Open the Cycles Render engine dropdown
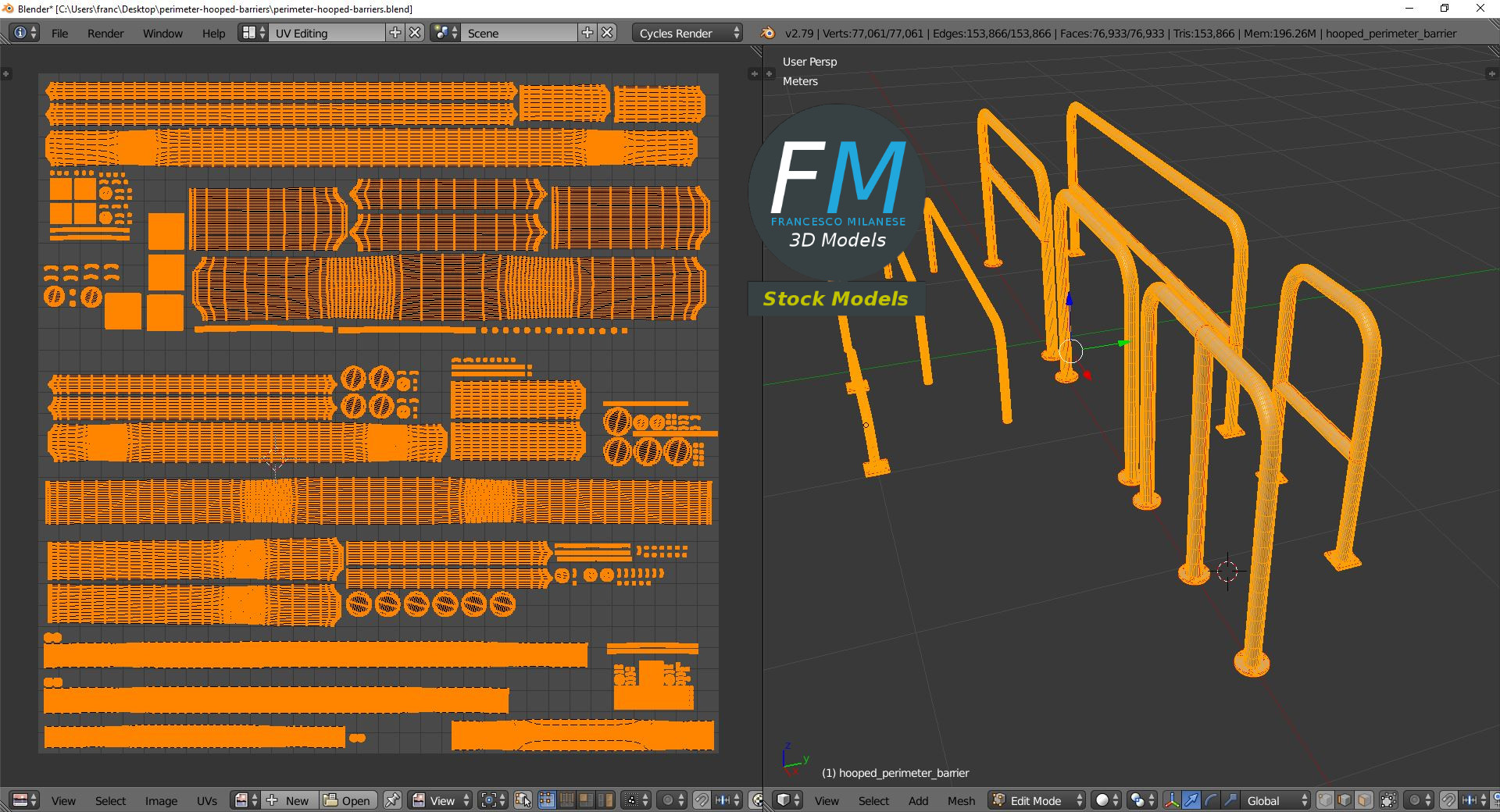This screenshot has height=812, width=1500. coord(687,33)
